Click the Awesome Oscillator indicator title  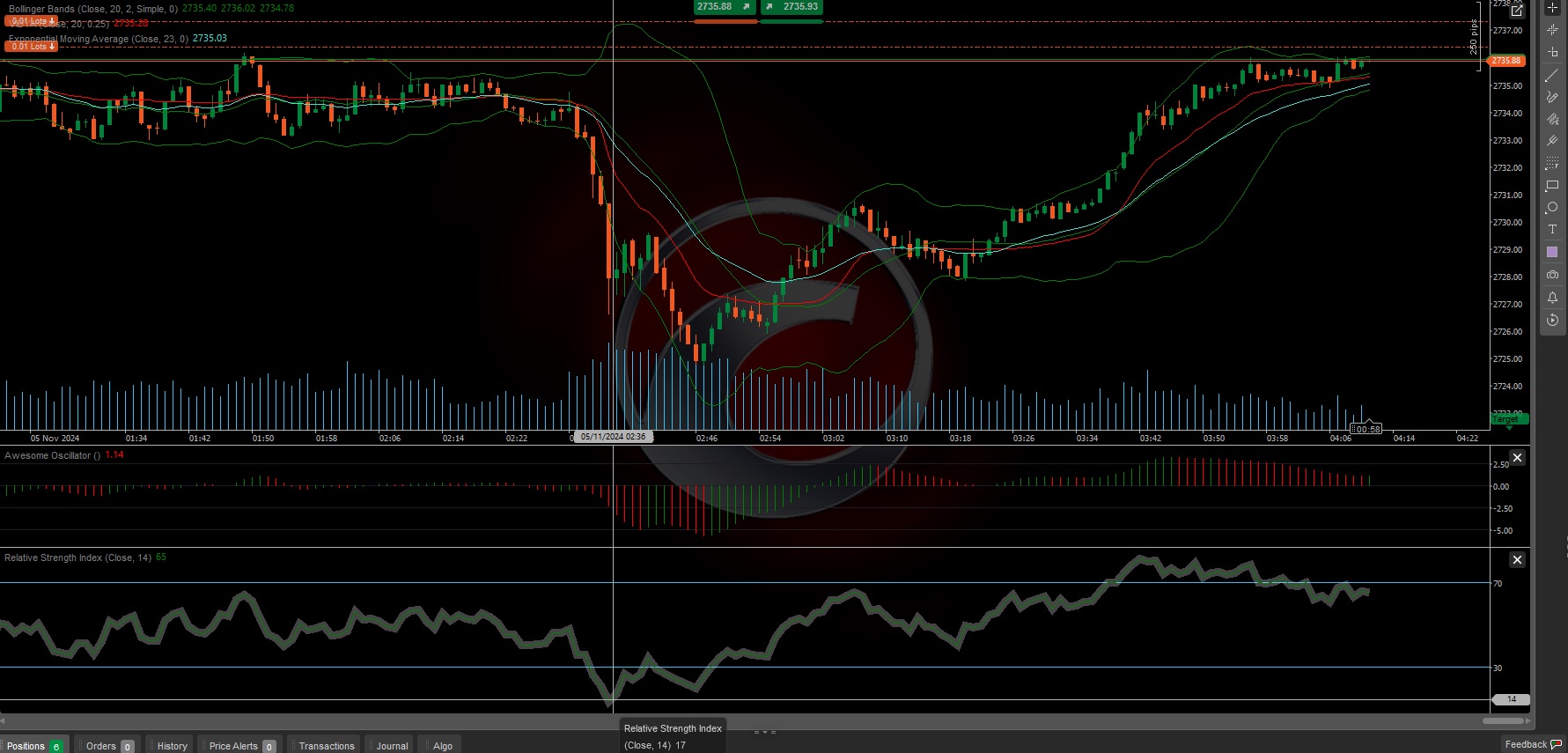(52, 455)
